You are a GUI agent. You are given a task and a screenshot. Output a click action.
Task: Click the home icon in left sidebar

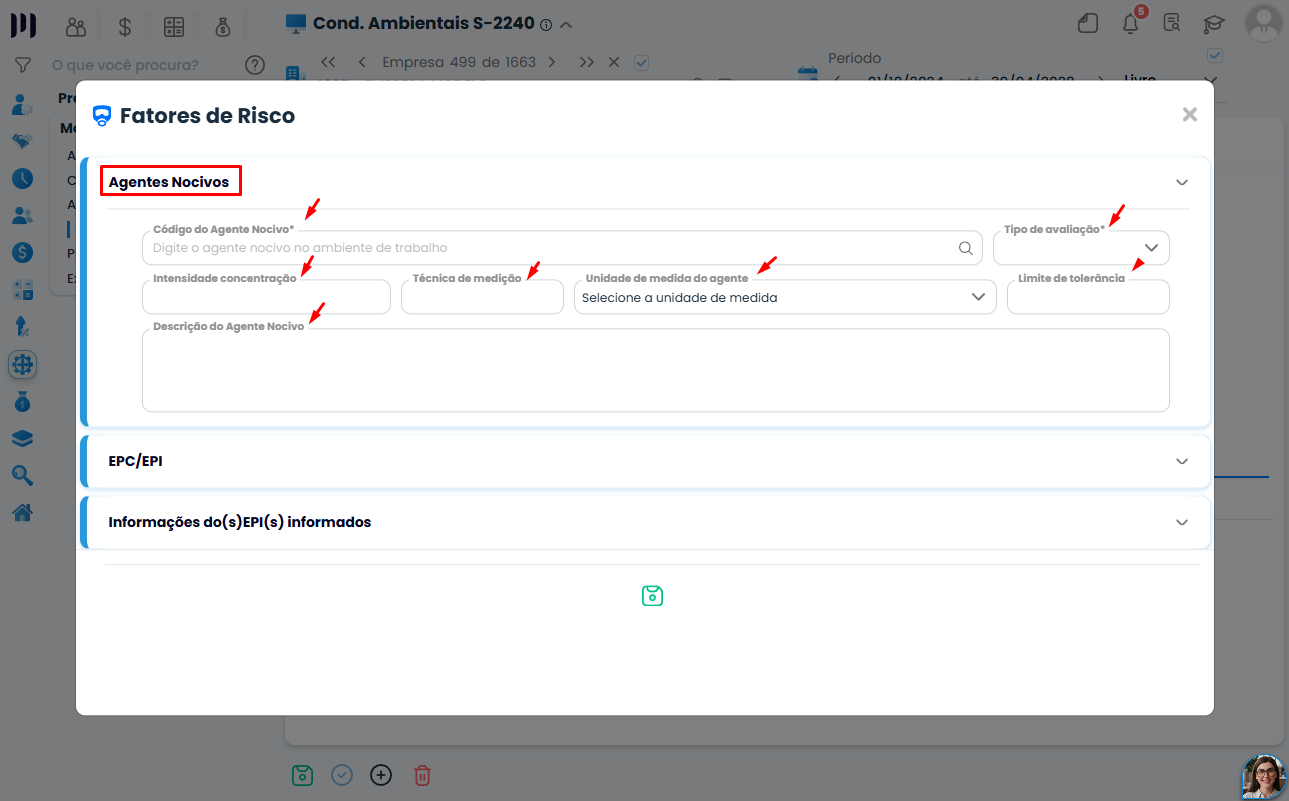coord(22,513)
